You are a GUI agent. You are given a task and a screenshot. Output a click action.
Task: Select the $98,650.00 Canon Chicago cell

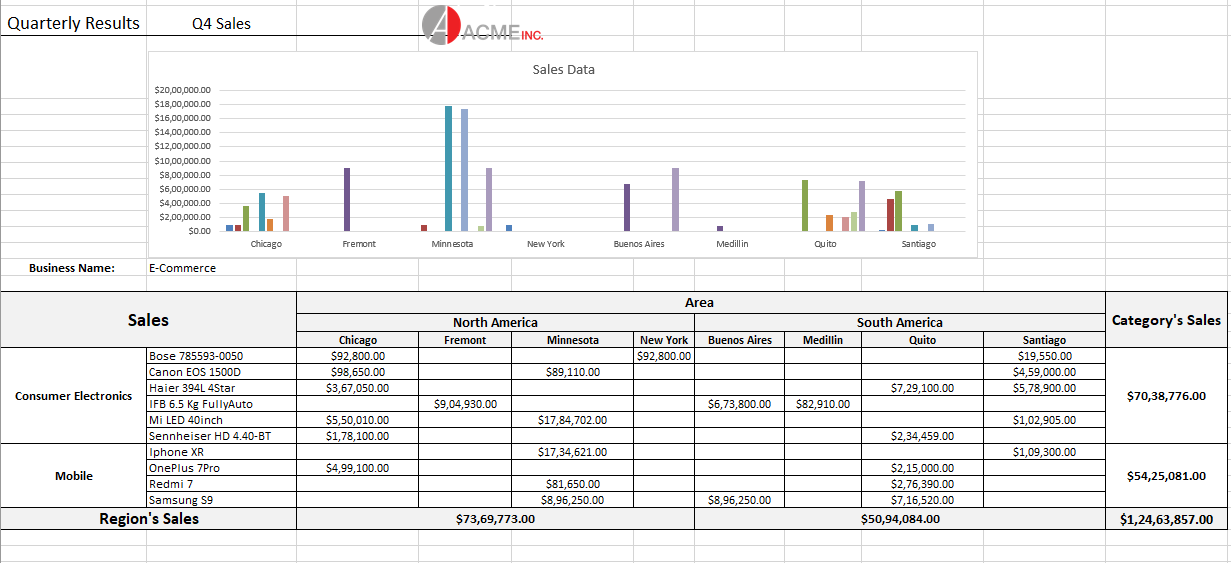click(x=358, y=372)
